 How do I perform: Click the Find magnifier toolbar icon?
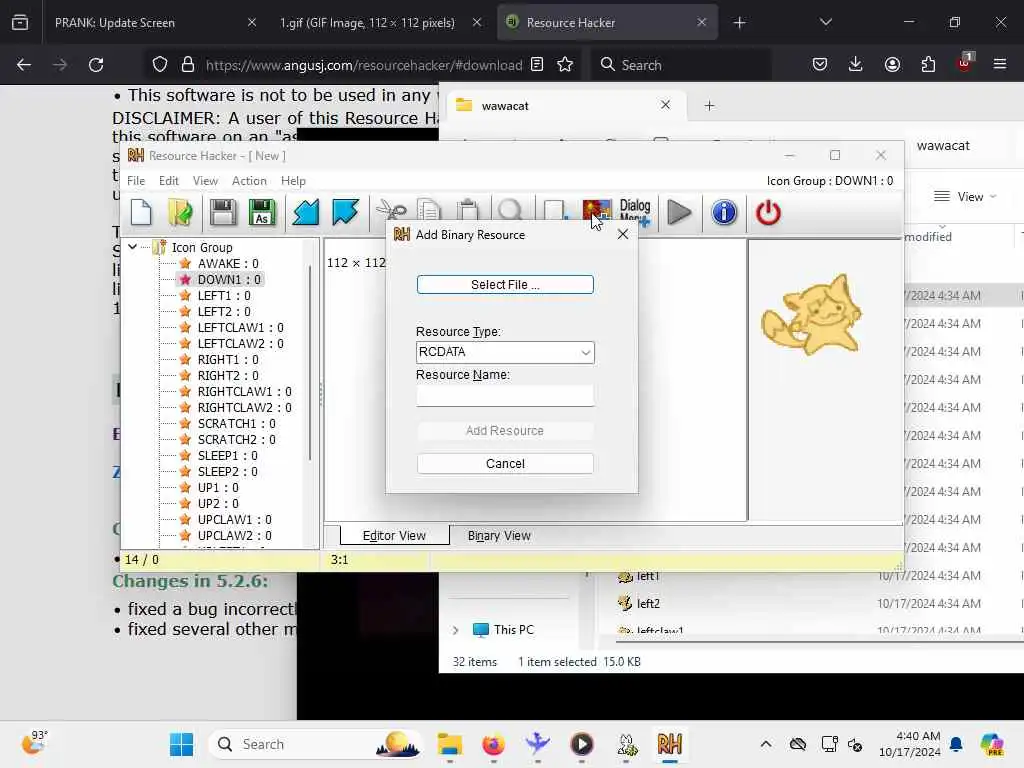pos(510,210)
